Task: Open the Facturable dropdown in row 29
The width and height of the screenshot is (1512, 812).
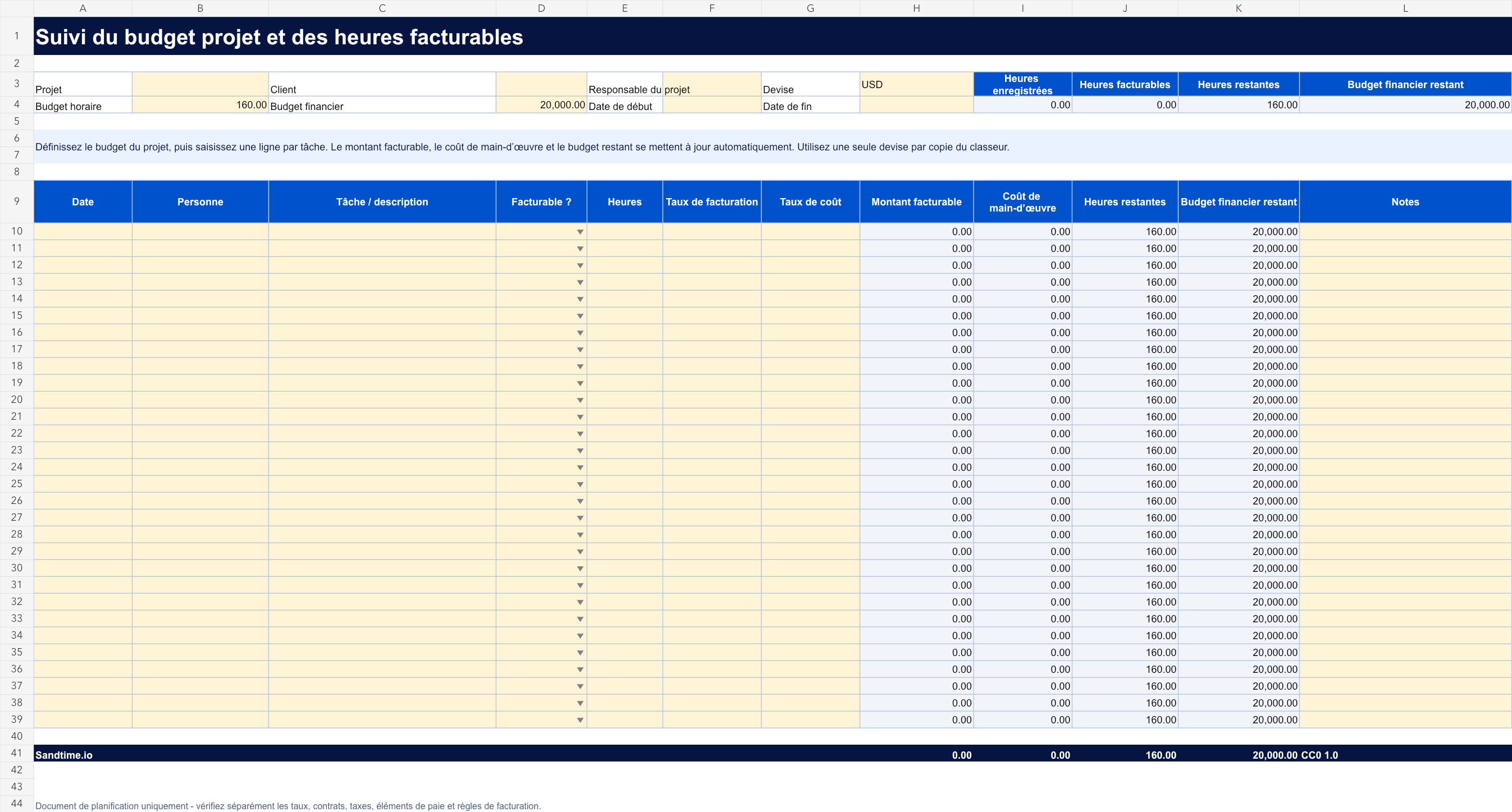Action: [579, 552]
